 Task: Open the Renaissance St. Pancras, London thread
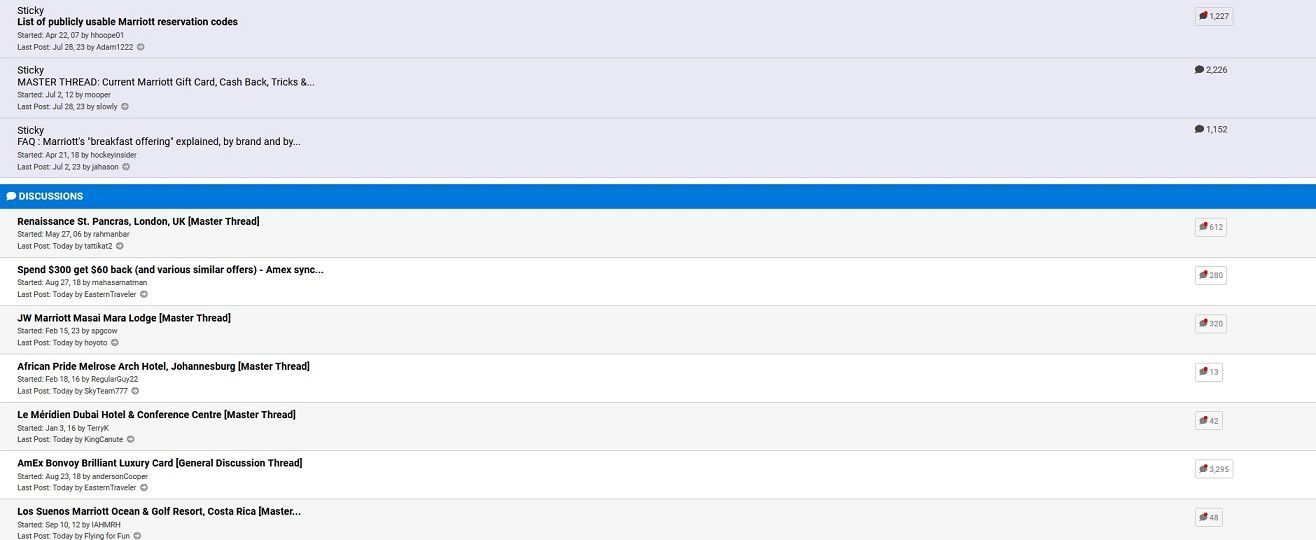coord(138,221)
